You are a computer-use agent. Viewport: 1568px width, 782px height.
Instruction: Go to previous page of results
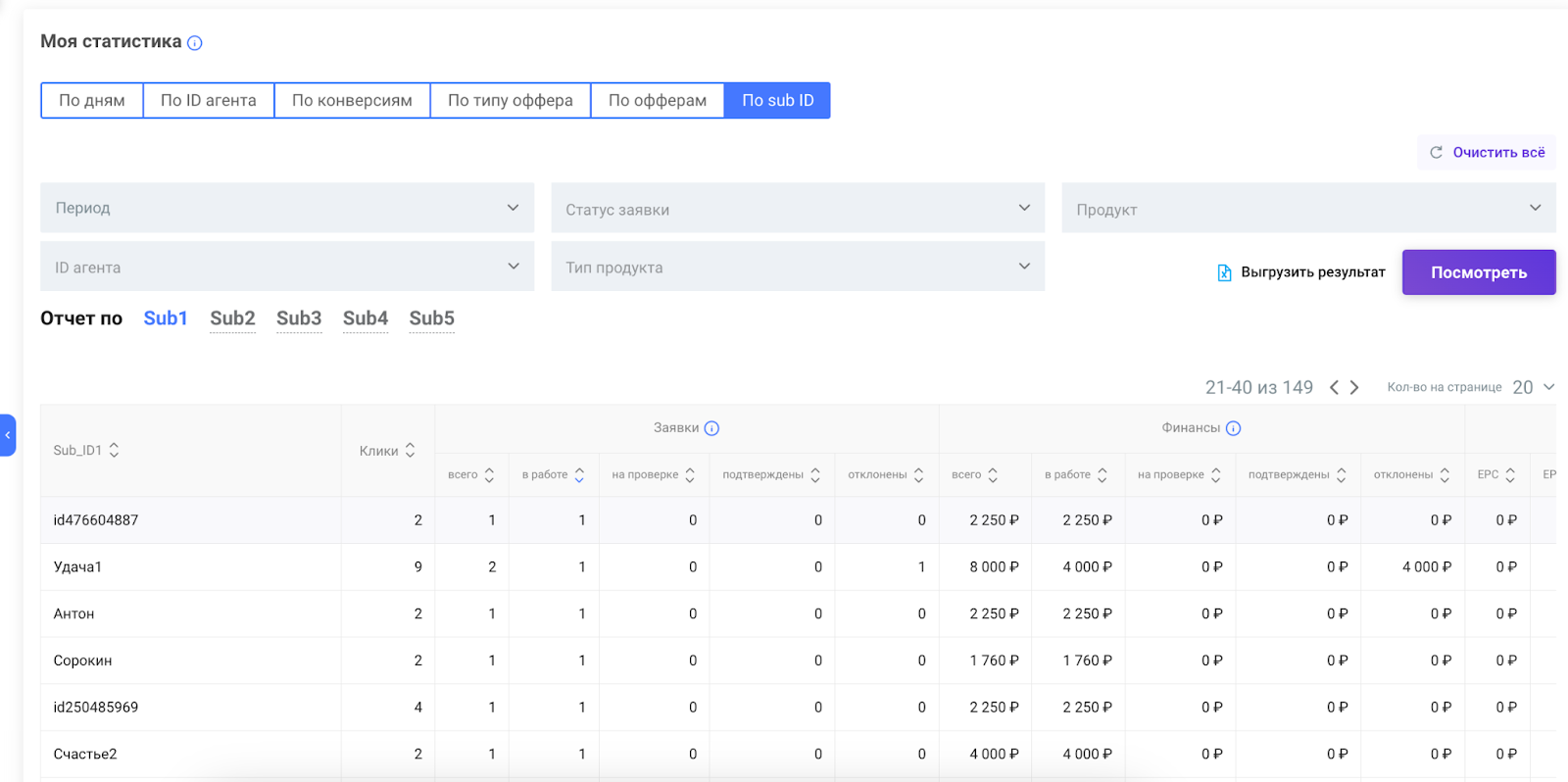tap(1334, 388)
